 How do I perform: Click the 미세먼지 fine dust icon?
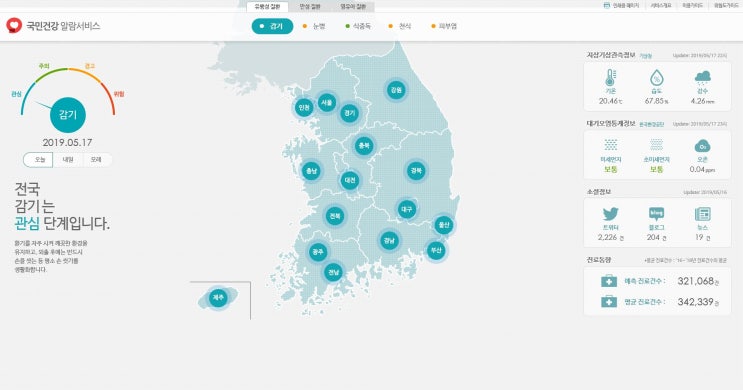610,145
